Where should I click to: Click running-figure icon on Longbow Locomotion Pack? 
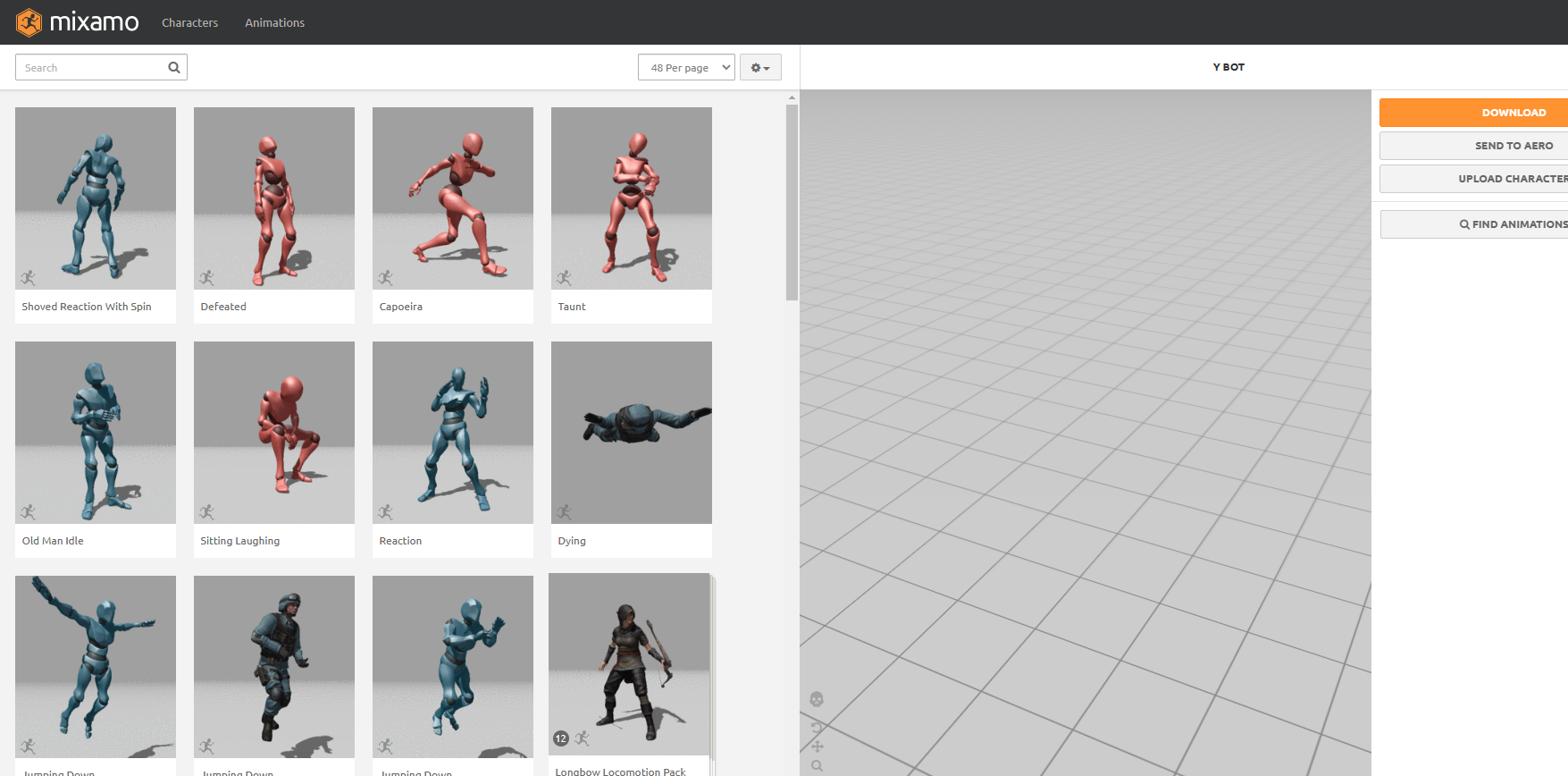[583, 738]
